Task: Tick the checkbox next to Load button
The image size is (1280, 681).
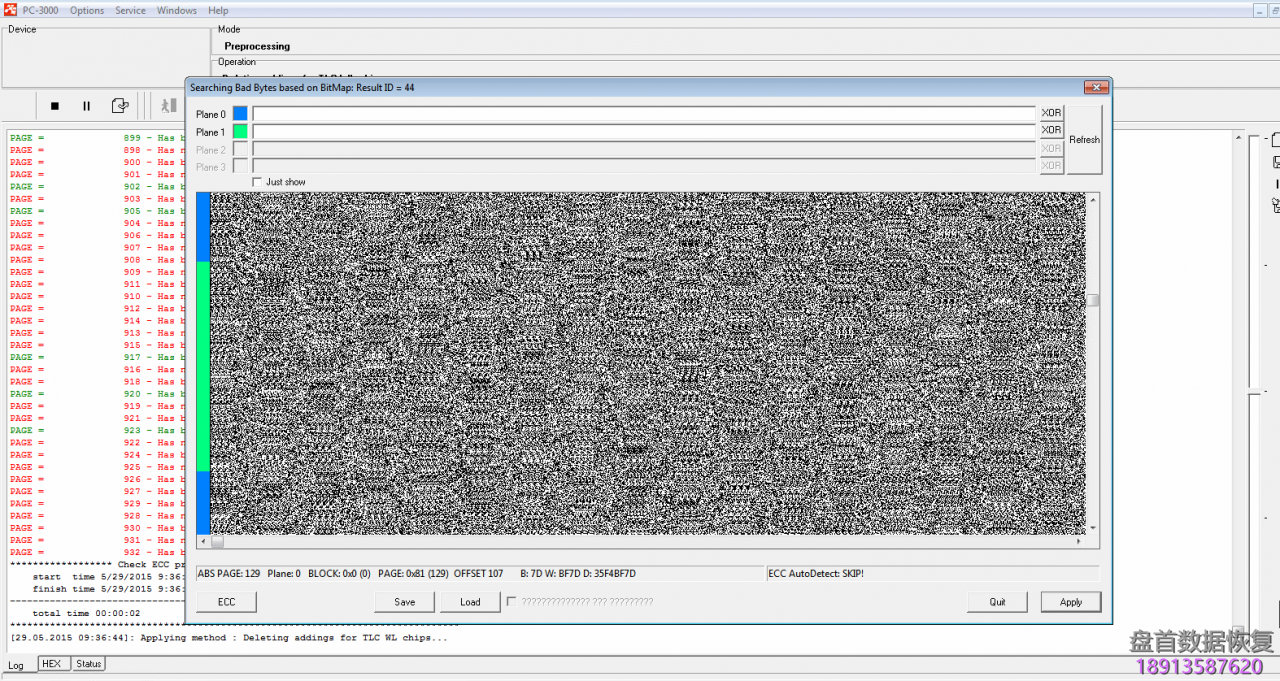Action: [512, 602]
